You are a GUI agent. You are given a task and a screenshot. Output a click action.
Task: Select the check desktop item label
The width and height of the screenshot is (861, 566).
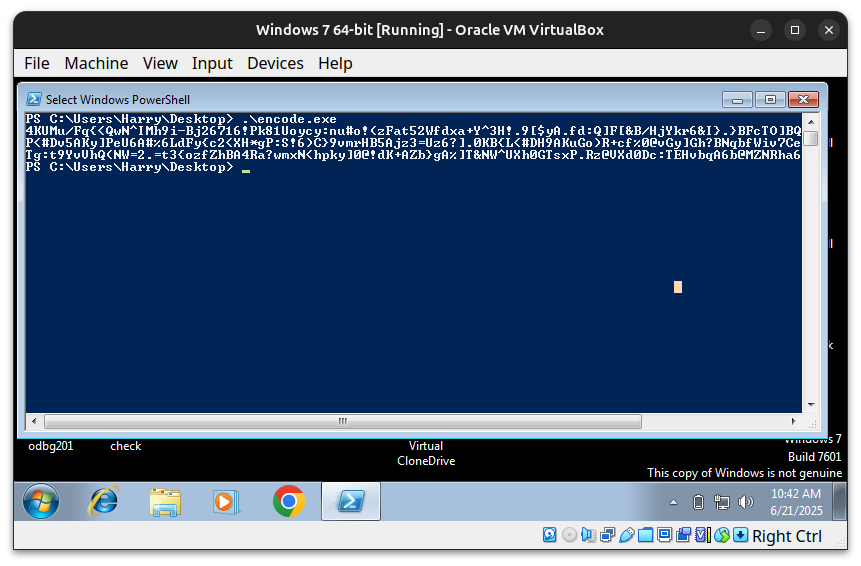pyautogui.click(x=126, y=446)
